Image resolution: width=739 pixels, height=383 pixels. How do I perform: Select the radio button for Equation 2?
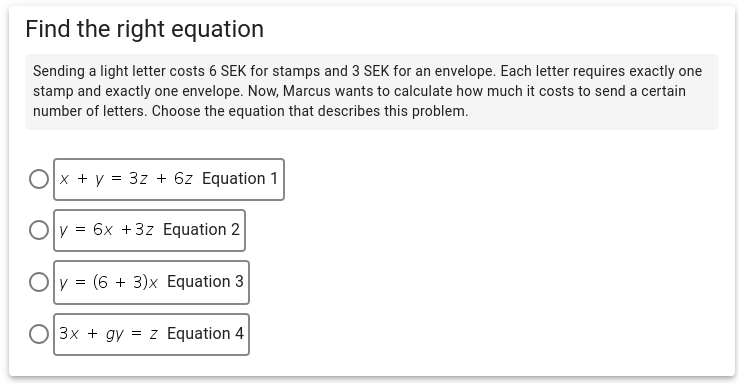(39, 230)
